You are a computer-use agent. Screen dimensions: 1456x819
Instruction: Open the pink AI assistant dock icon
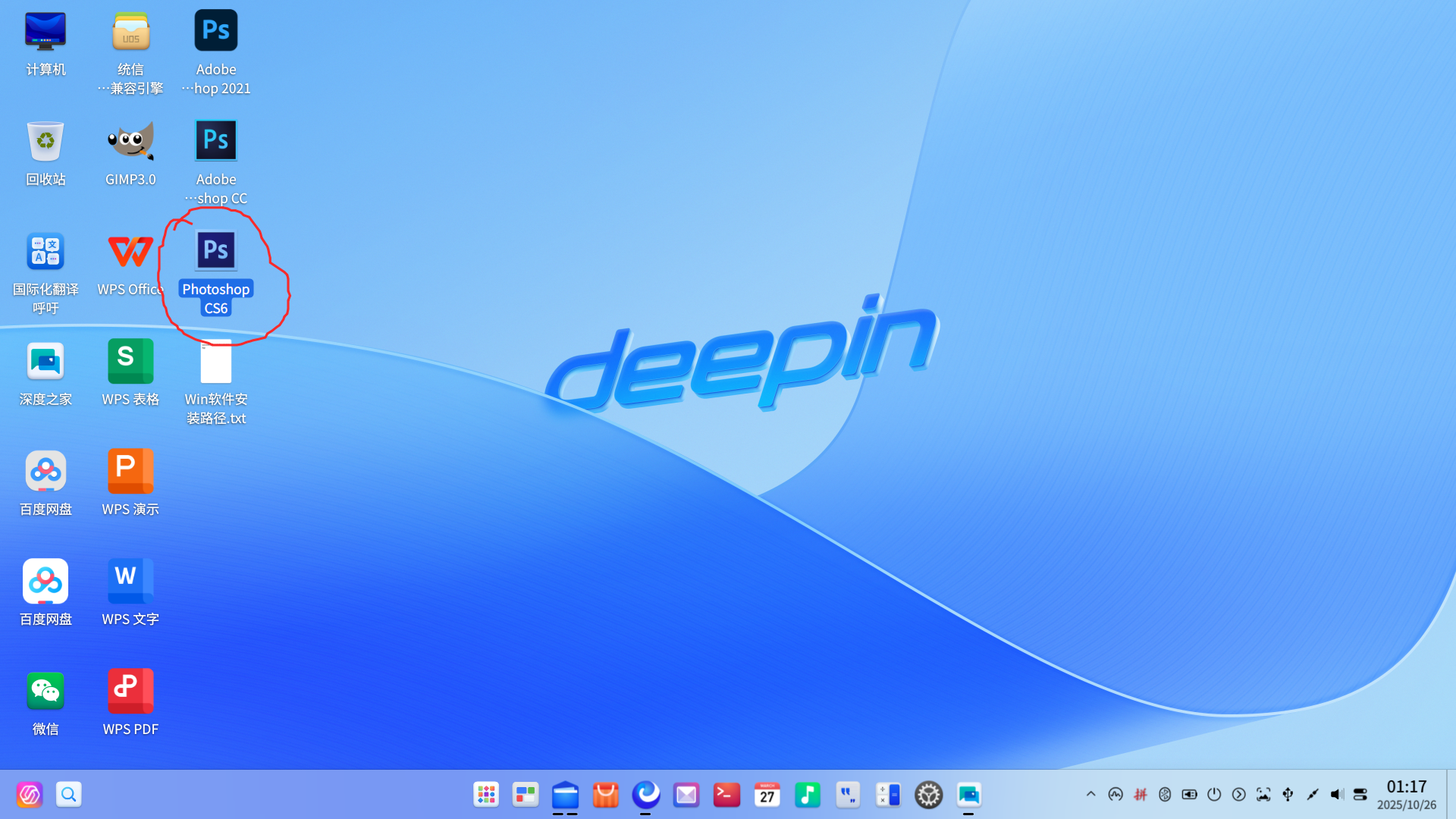click(30, 794)
